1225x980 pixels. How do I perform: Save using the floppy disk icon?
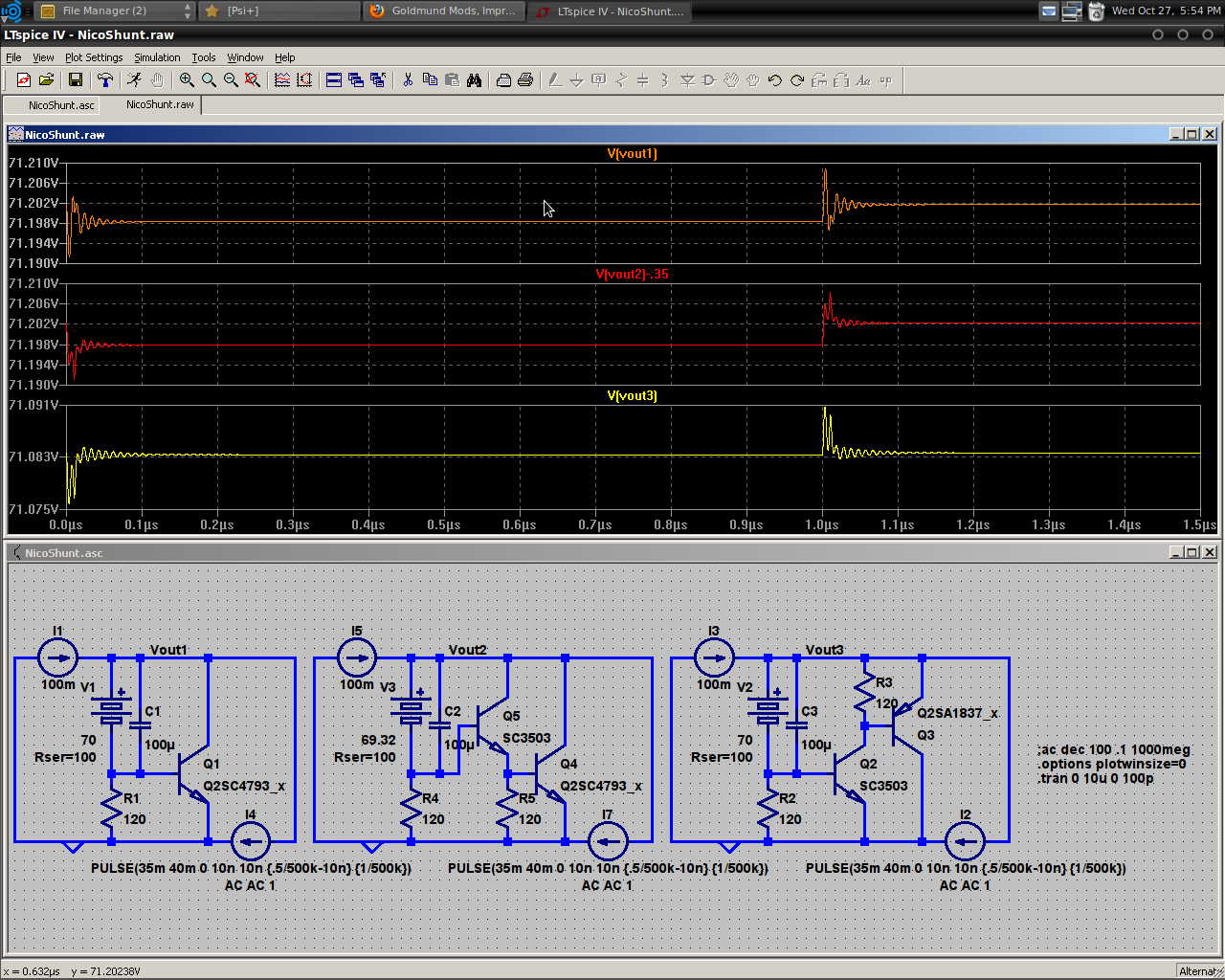[x=76, y=80]
